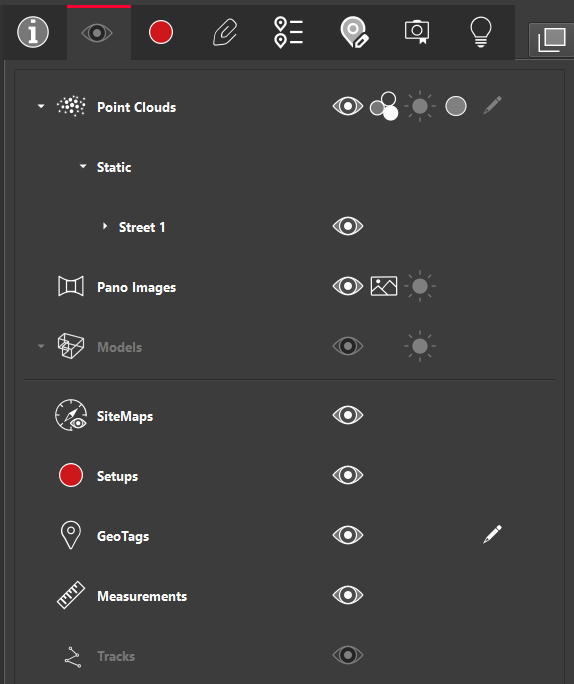This screenshot has height=684, width=574.
Task: Collapse the Static subgroup
Action: 83,166
